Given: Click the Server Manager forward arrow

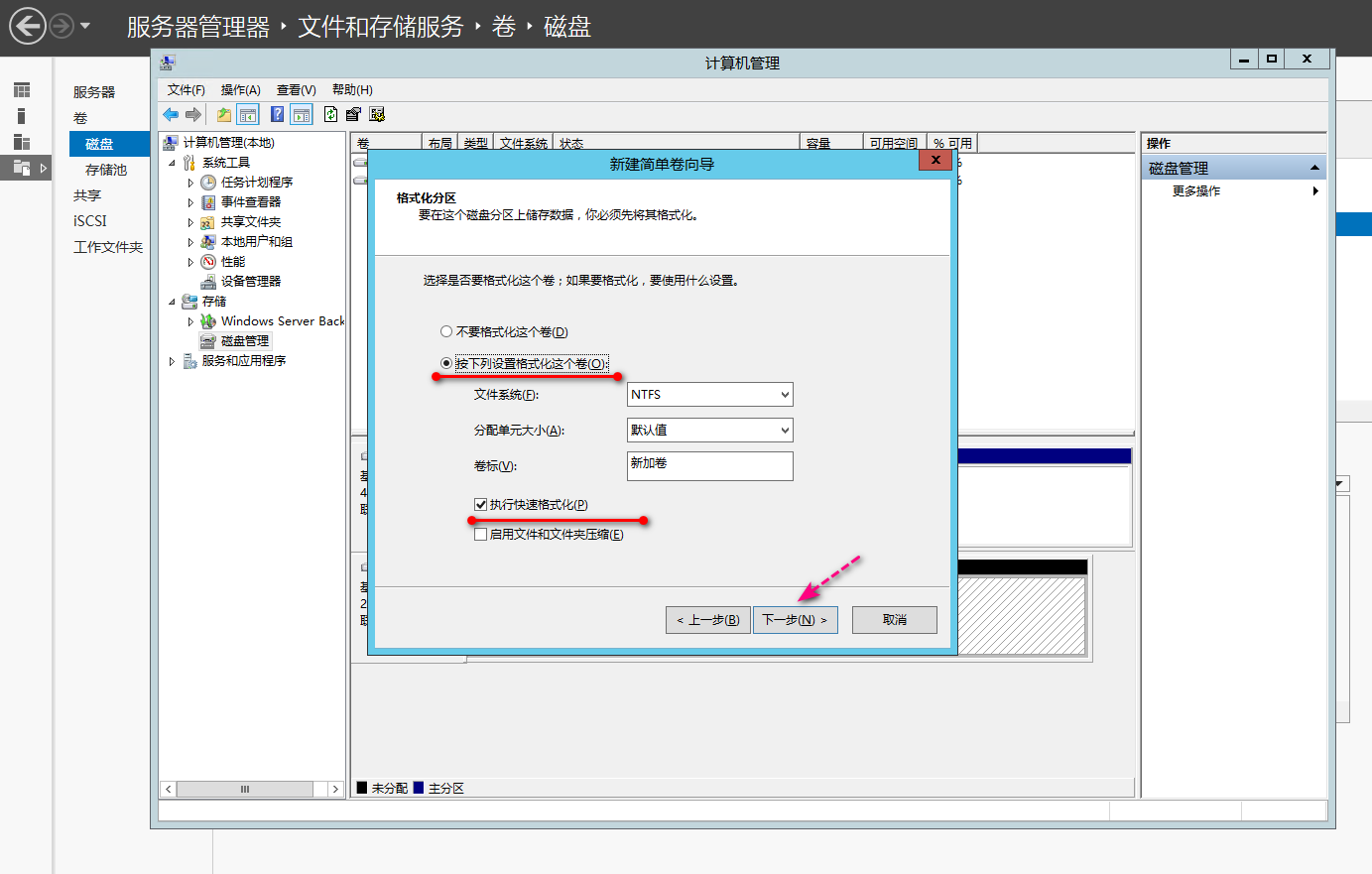Looking at the screenshot, I should click(x=62, y=26).
